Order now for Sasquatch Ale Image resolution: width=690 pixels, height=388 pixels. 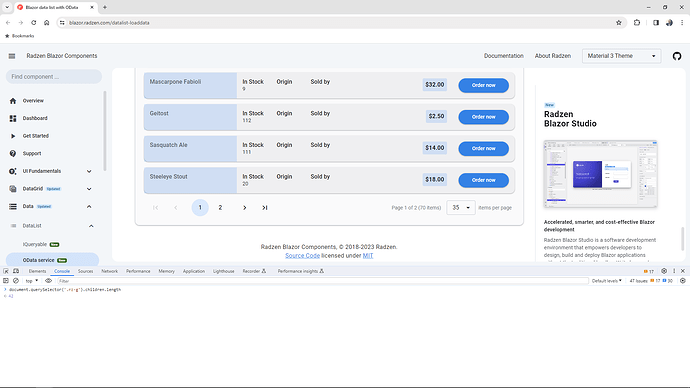point(484,149)
